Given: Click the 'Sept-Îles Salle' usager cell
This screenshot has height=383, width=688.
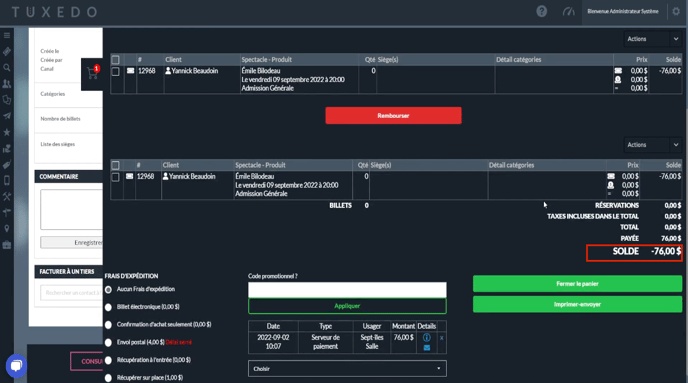Looking at the screenshot, I should (x=372, y=342).
